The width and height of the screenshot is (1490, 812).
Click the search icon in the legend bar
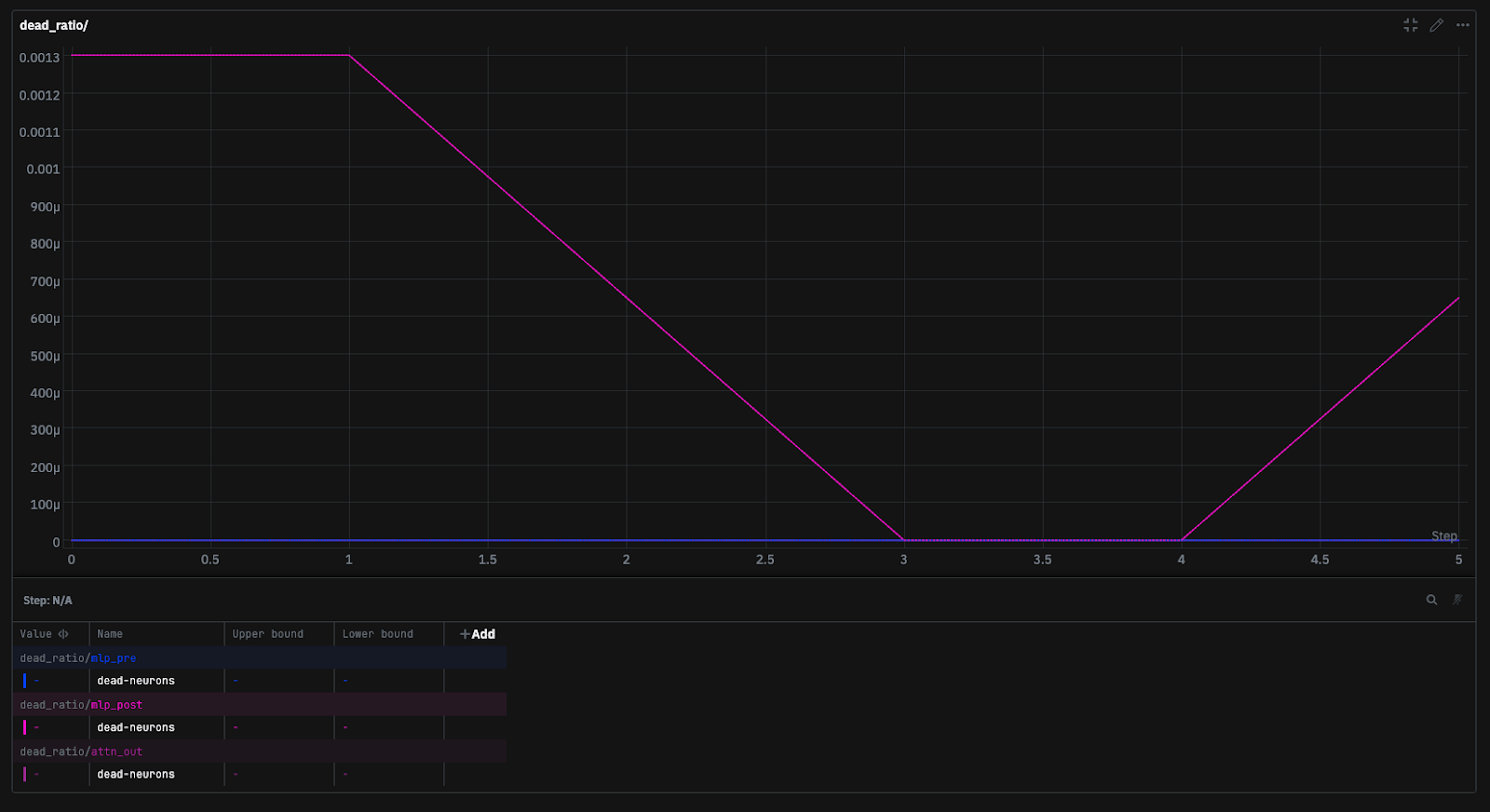point(1431,600)
